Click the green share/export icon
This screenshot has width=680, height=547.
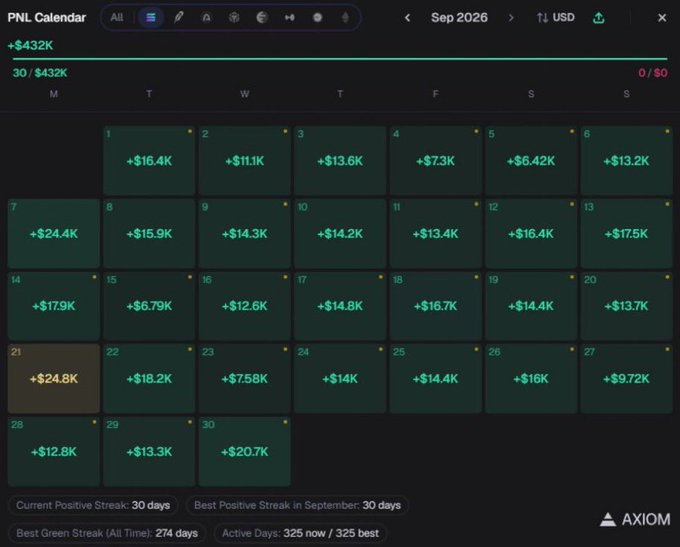(x=598, y=18)
